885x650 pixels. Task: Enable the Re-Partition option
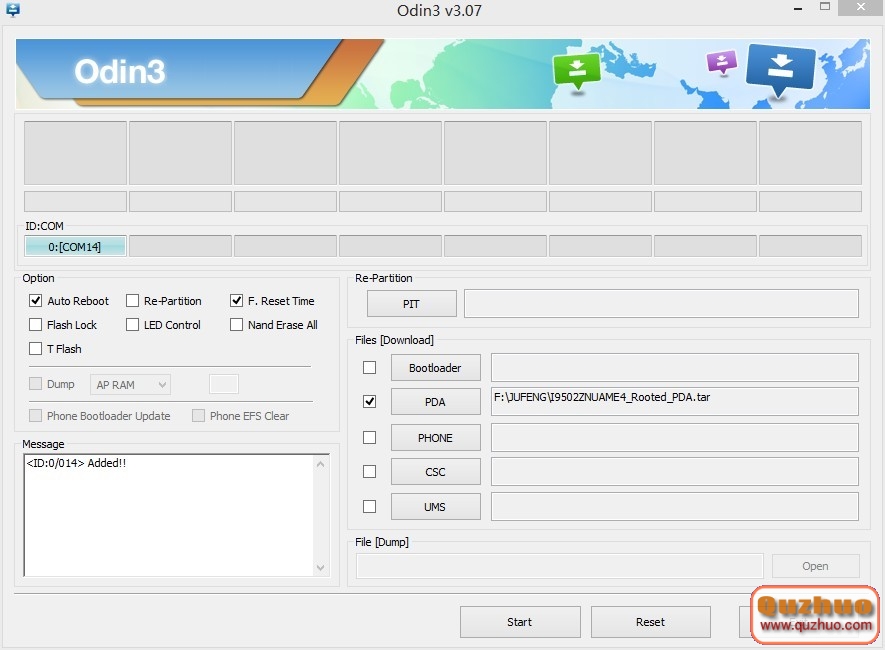click(x=132, y=301)
